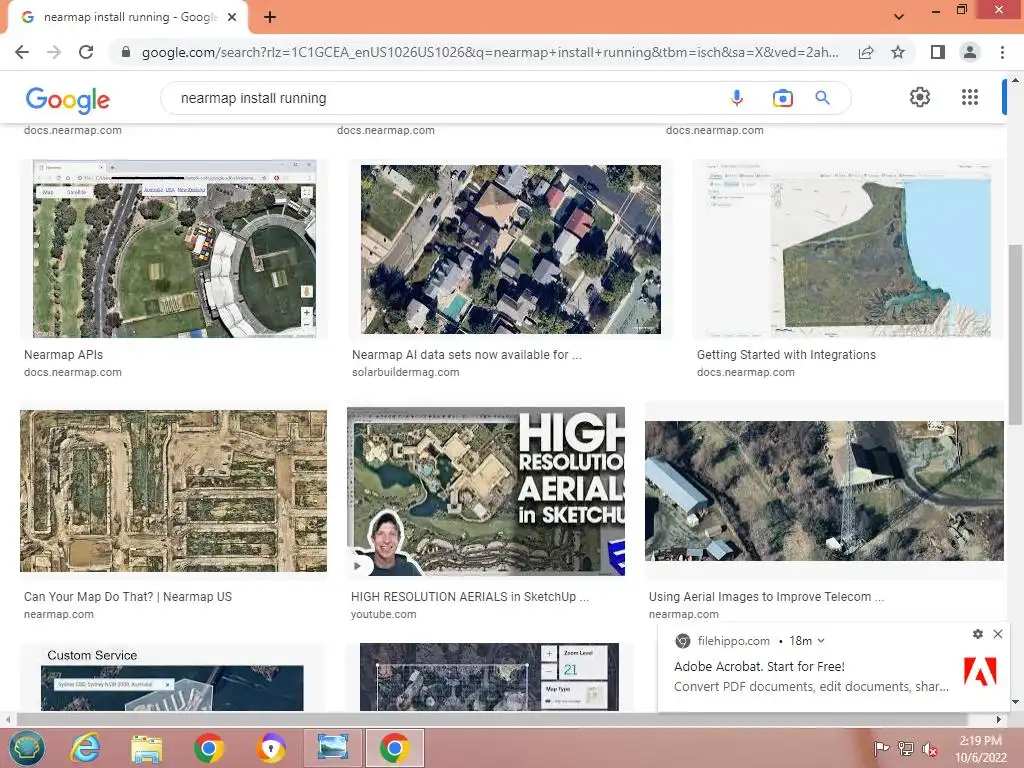1024x768 pixels.
Task: Bookmark this page with star icon
Action: click(898, 52)
